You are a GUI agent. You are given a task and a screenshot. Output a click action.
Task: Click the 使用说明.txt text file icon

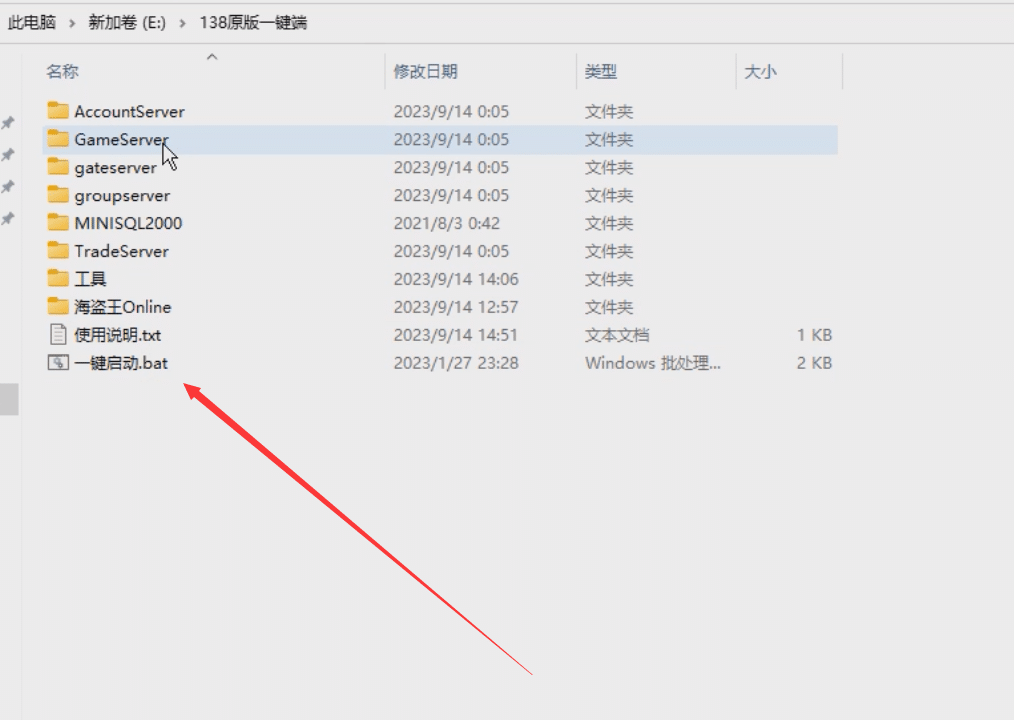point(58,335)
